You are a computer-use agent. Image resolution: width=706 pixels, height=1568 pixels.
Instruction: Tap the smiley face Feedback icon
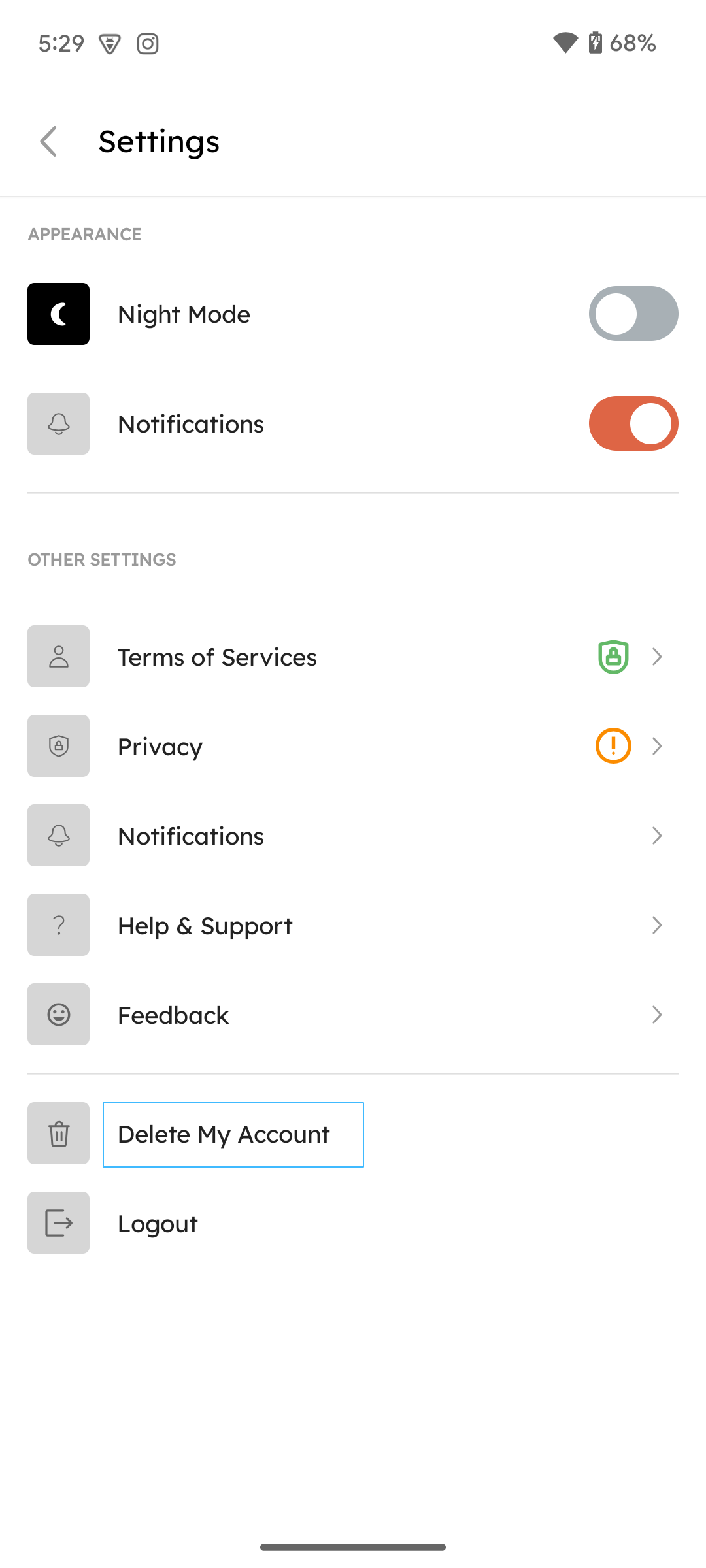click(58, 1014)
